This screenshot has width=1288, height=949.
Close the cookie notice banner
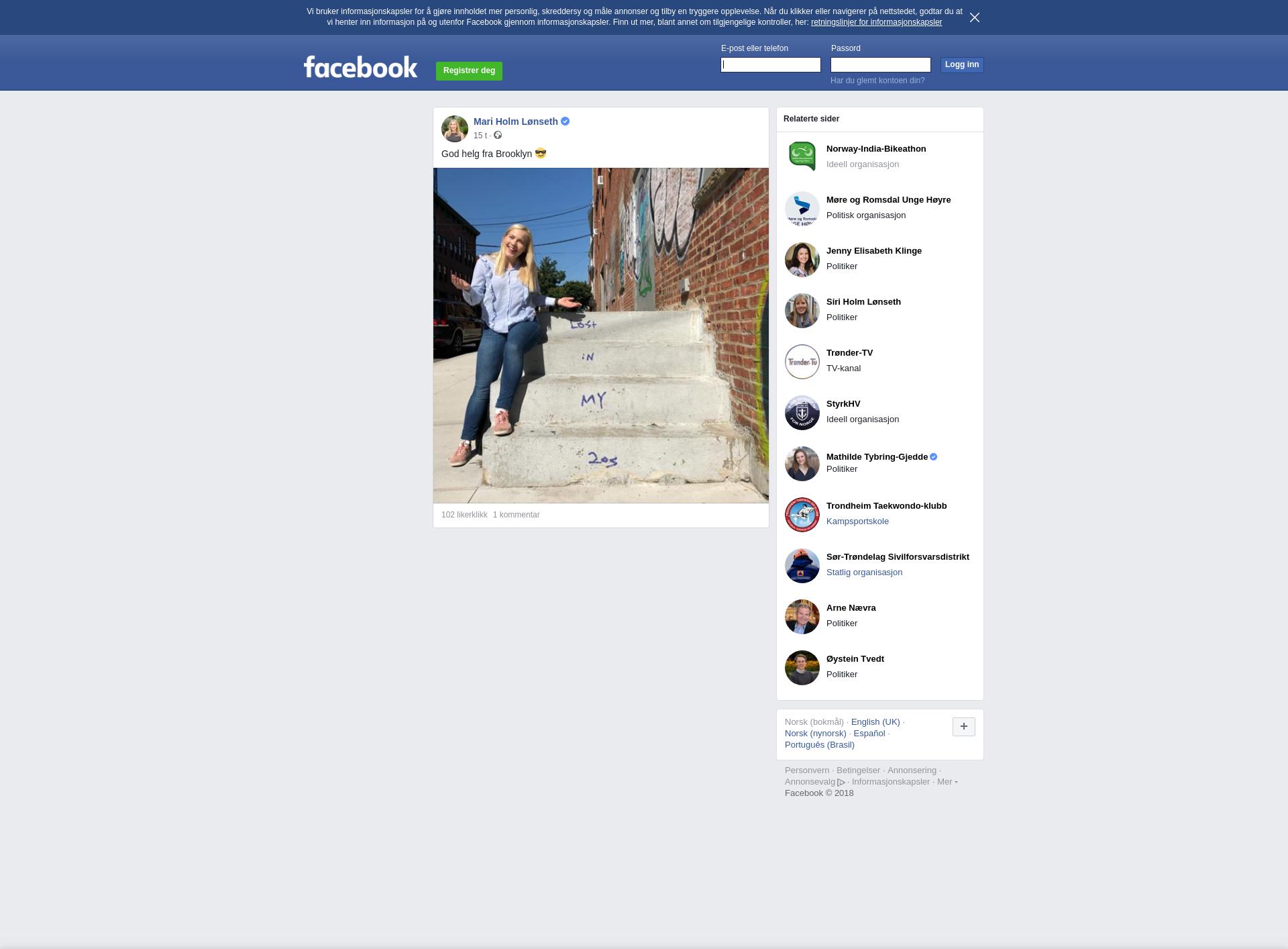click(x=975, y=17)
